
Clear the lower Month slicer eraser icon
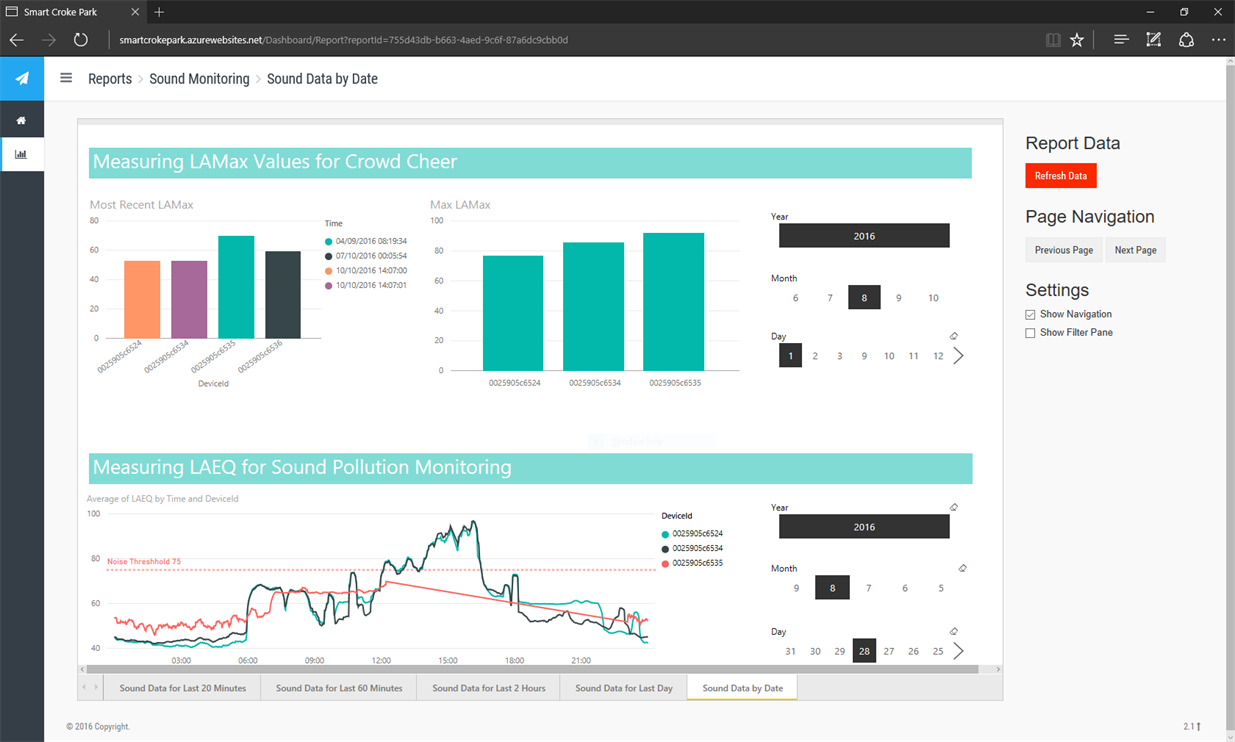click(x=962, y=568)
